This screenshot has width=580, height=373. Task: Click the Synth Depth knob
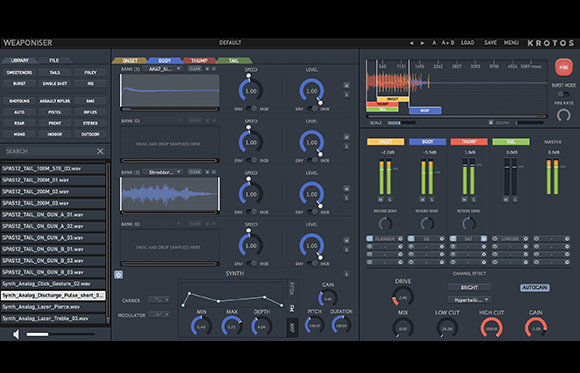coord(262,326)
